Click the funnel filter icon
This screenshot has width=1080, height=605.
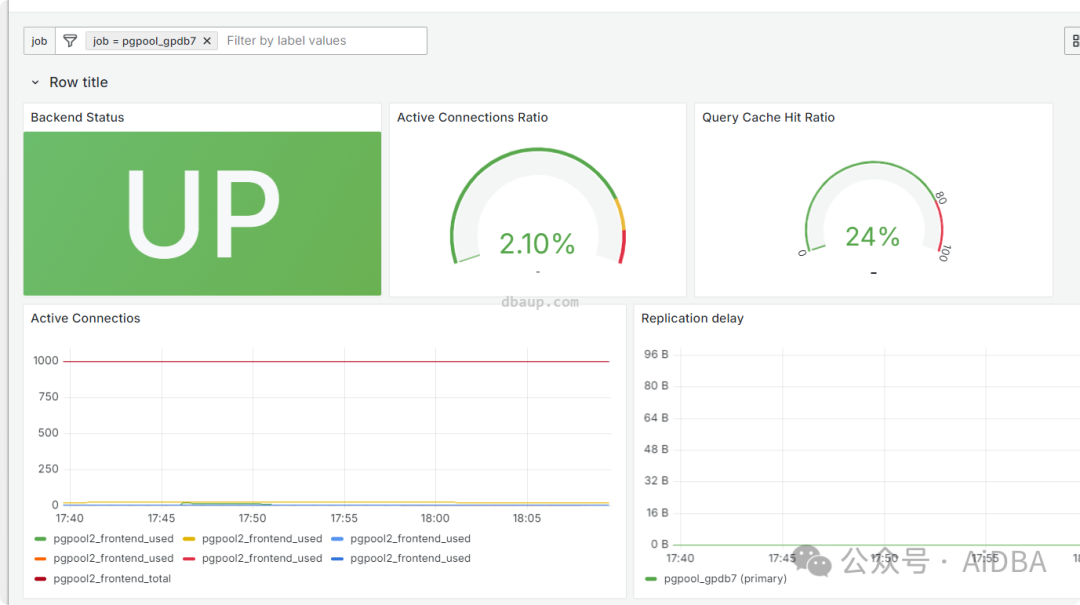[70, 41]
